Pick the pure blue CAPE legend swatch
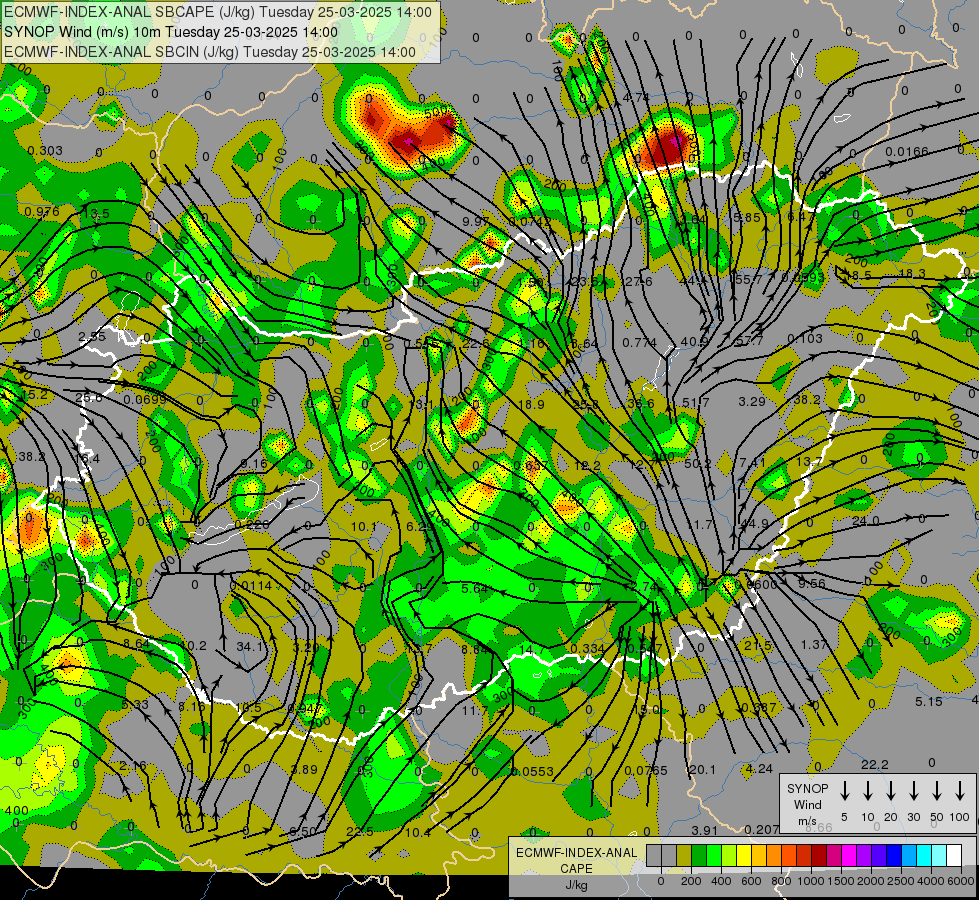This screenshot has height=900, width=979. 893,855
